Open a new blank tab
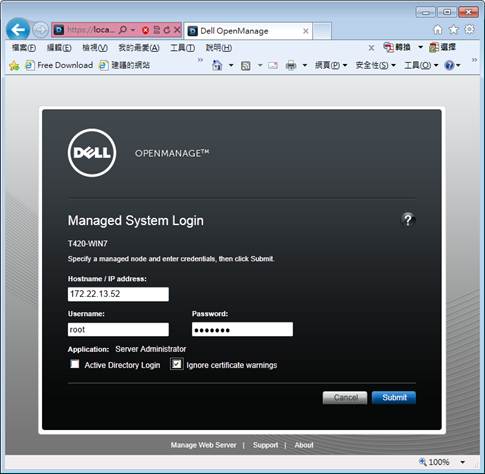Image resolution: width=485 pixels, height=474 pixels. pyautogui.click(x=322, y=31)
